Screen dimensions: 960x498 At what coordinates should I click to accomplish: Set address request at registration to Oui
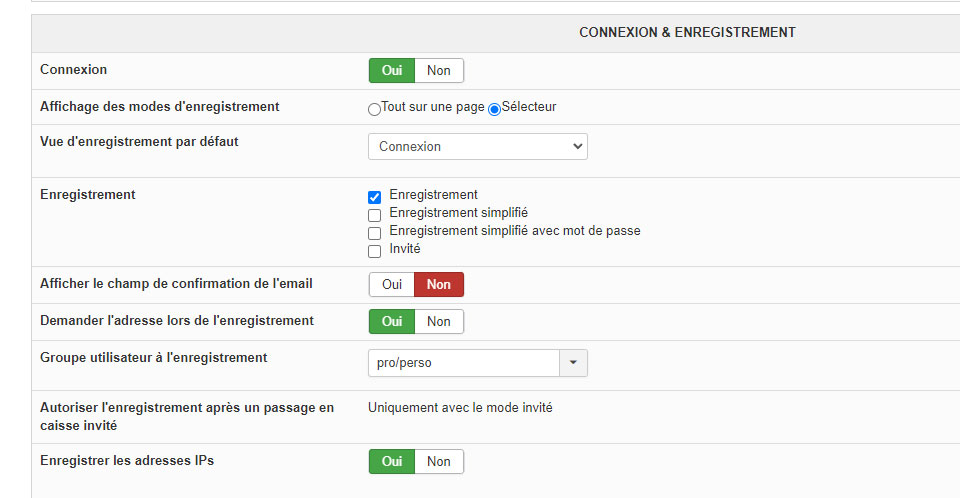[392, 322]
